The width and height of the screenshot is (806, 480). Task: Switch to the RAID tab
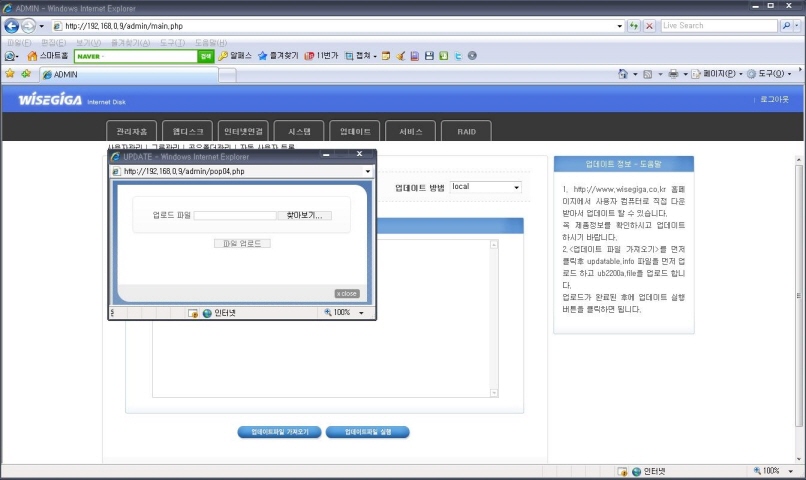467,131
